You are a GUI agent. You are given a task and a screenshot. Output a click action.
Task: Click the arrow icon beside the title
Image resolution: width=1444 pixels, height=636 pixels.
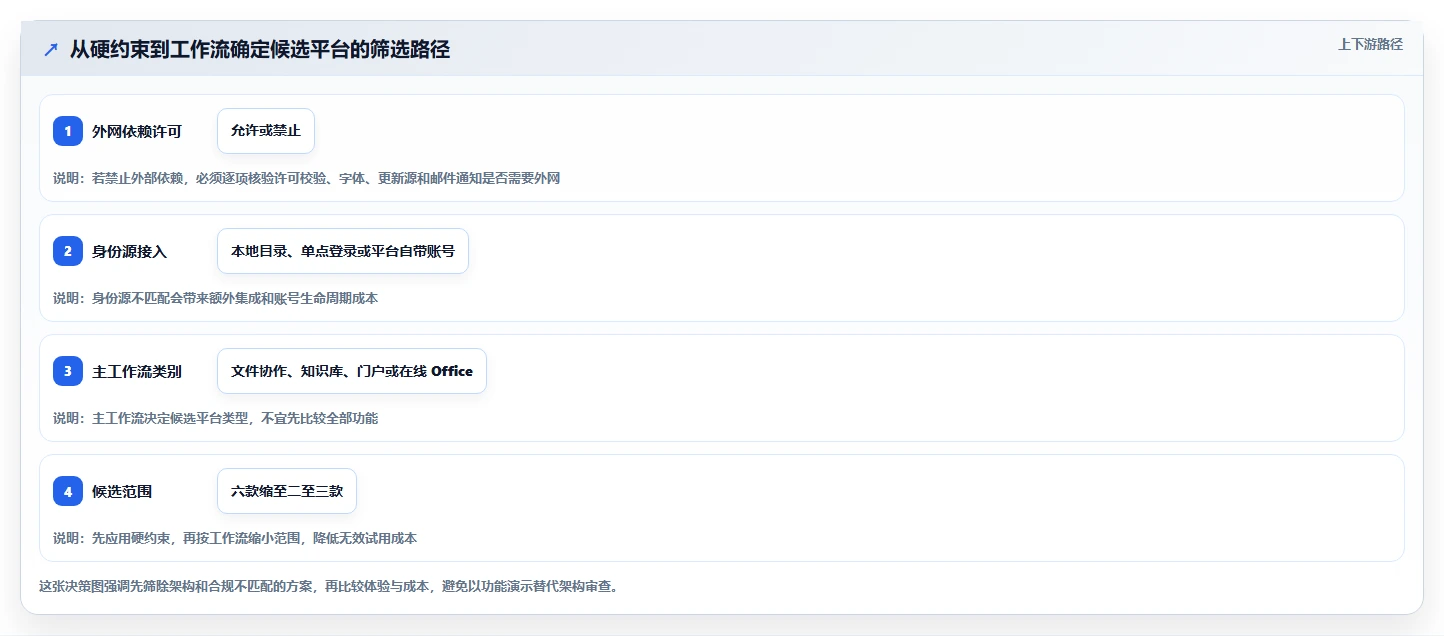51,49
